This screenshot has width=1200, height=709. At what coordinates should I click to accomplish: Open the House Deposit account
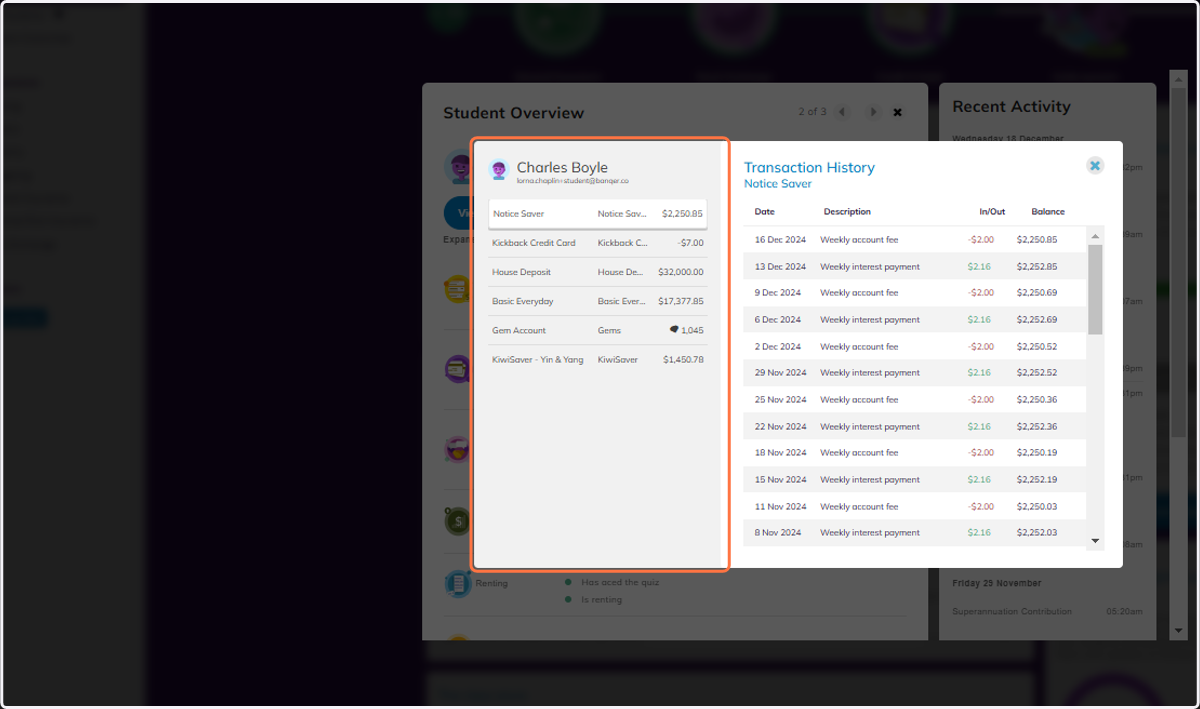(x=598, y=272)
